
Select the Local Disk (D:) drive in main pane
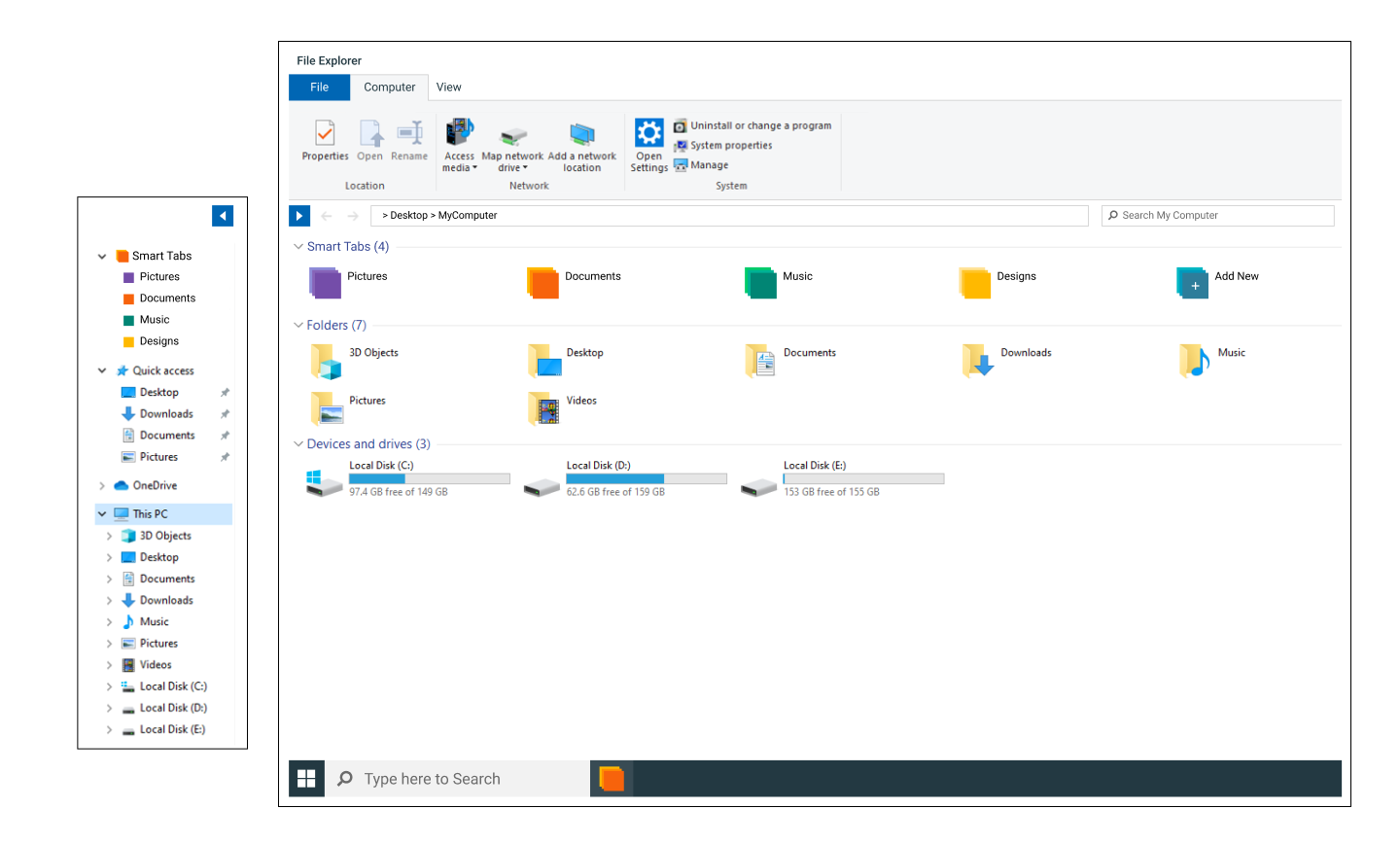(624, 479)
